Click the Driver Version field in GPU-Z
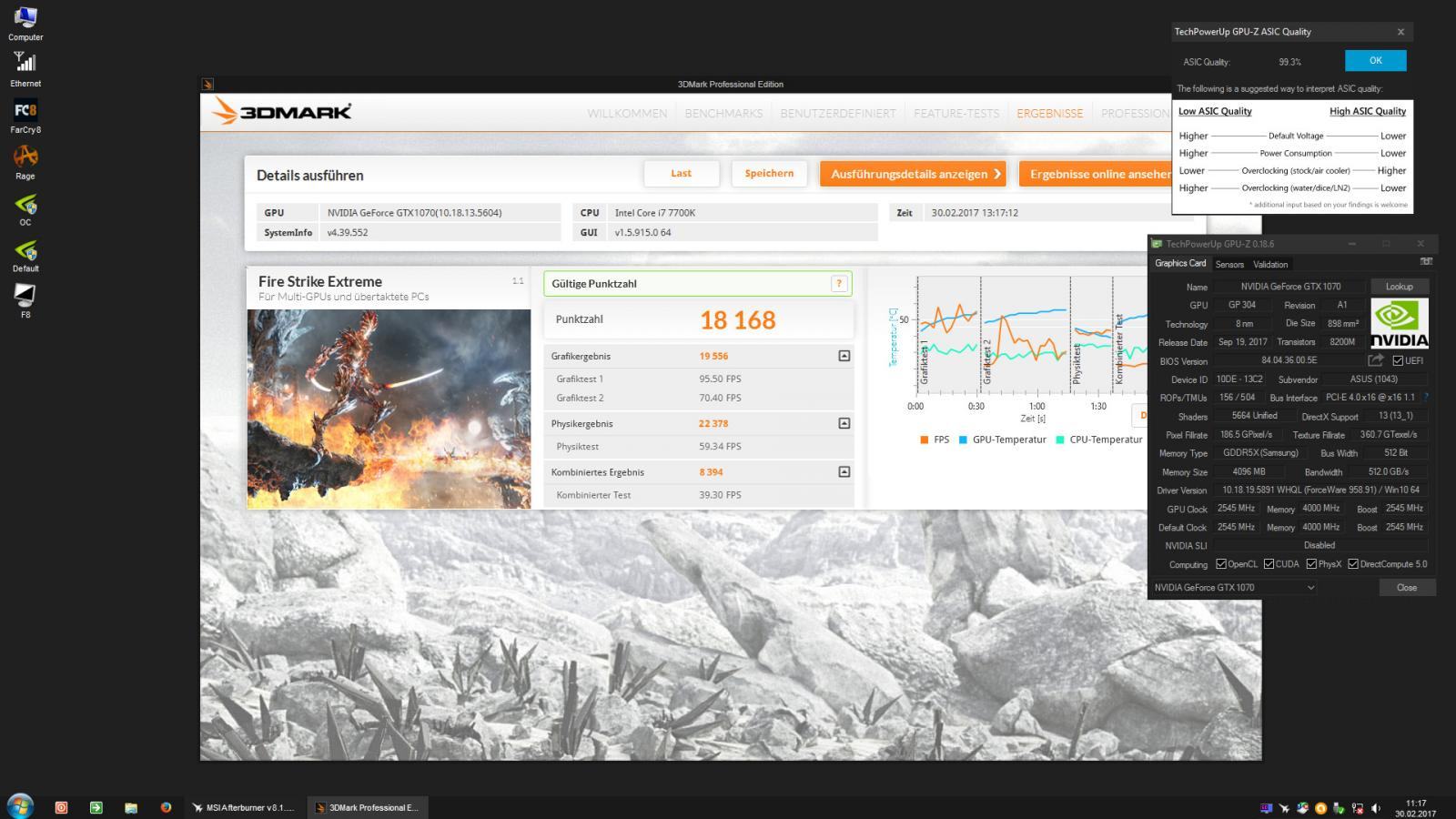This screenshot has width=1456, height=819. click(1320, 490)
